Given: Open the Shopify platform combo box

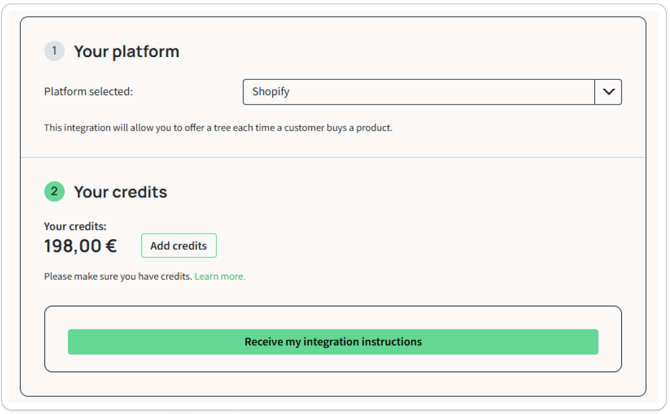Looking at the screenshot, I should (432, 92).
